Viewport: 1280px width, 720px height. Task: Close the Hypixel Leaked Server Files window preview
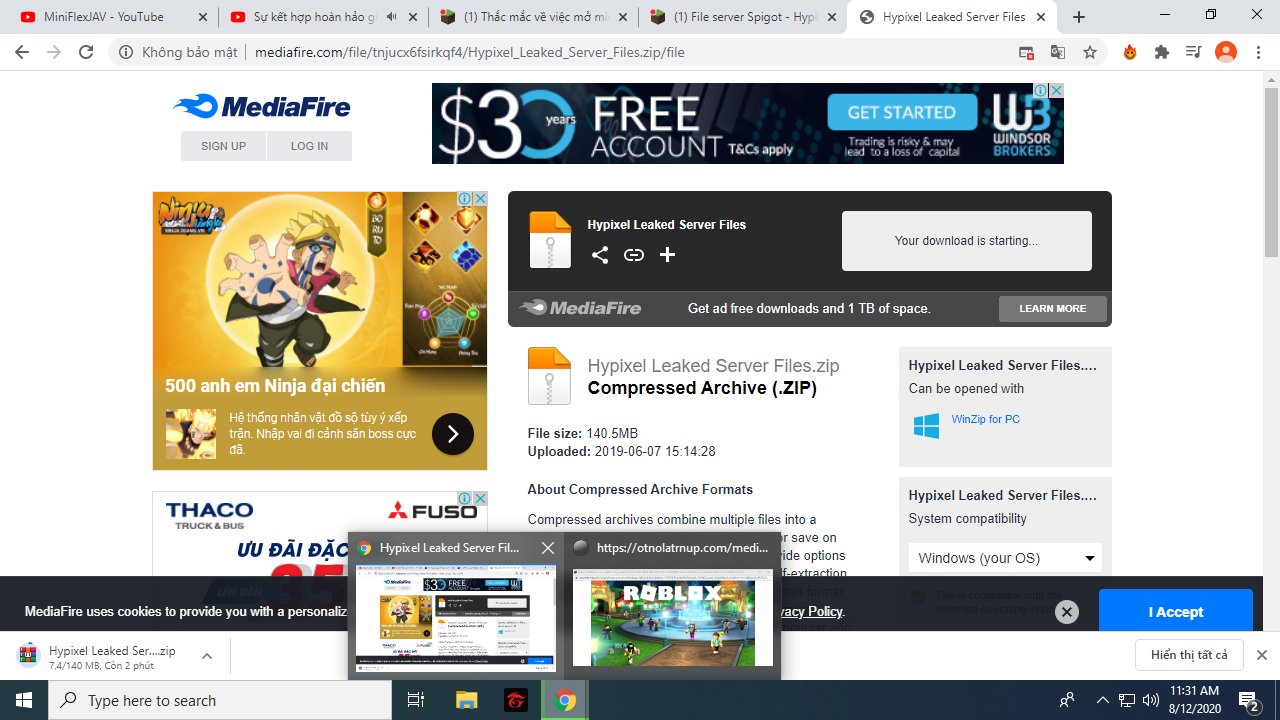pos(548,548)
